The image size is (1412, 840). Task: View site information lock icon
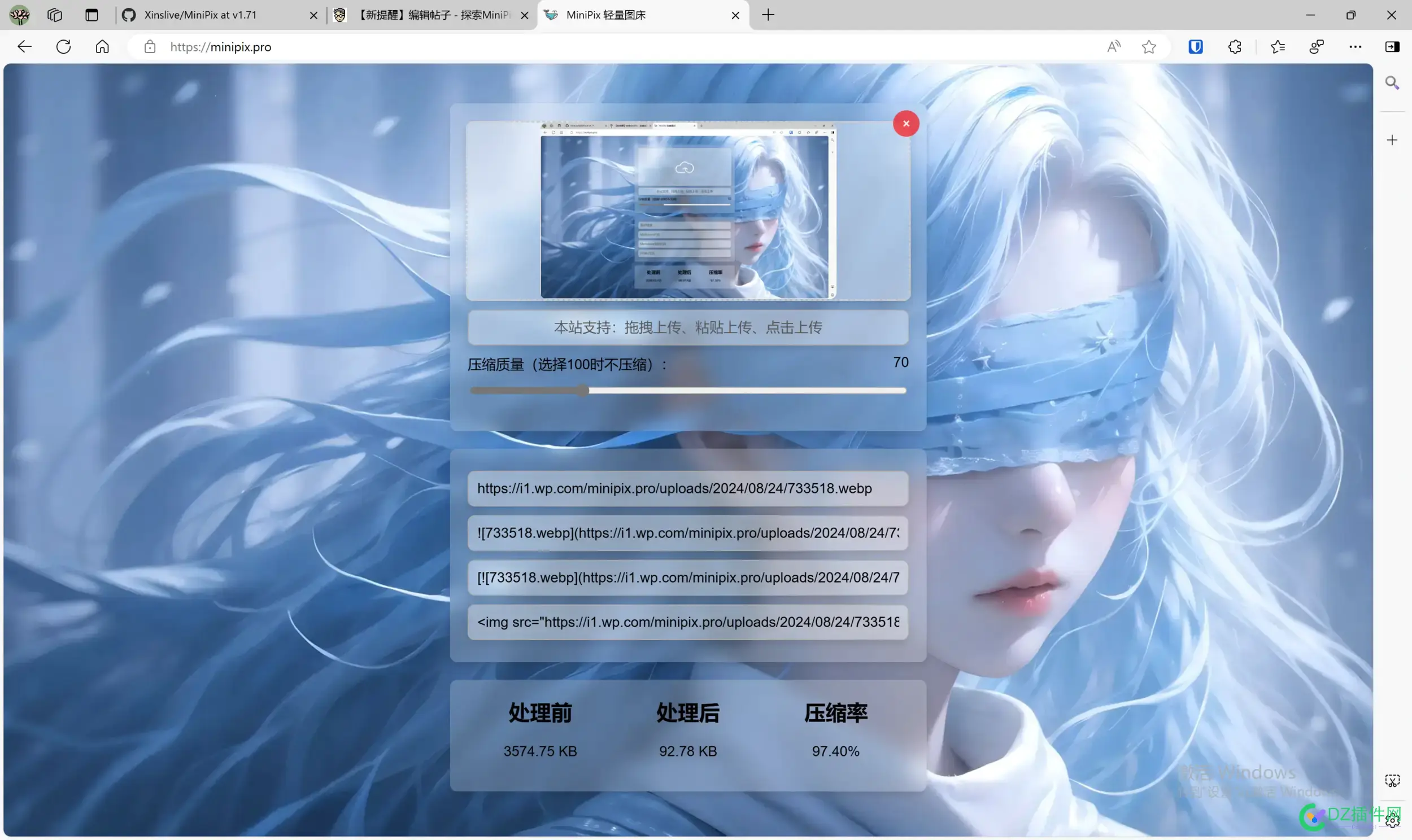click(150, 47)
